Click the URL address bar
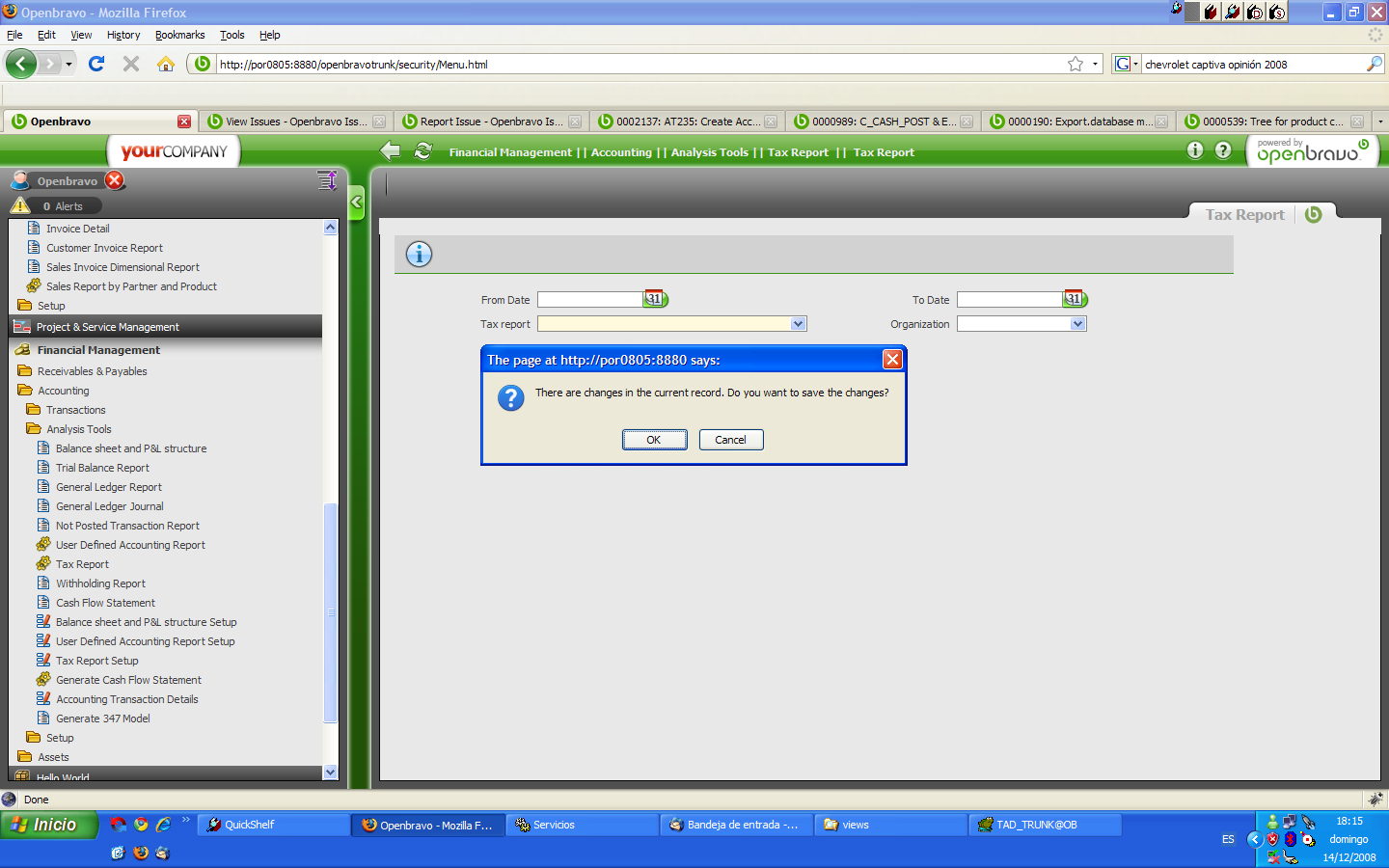 640,64
